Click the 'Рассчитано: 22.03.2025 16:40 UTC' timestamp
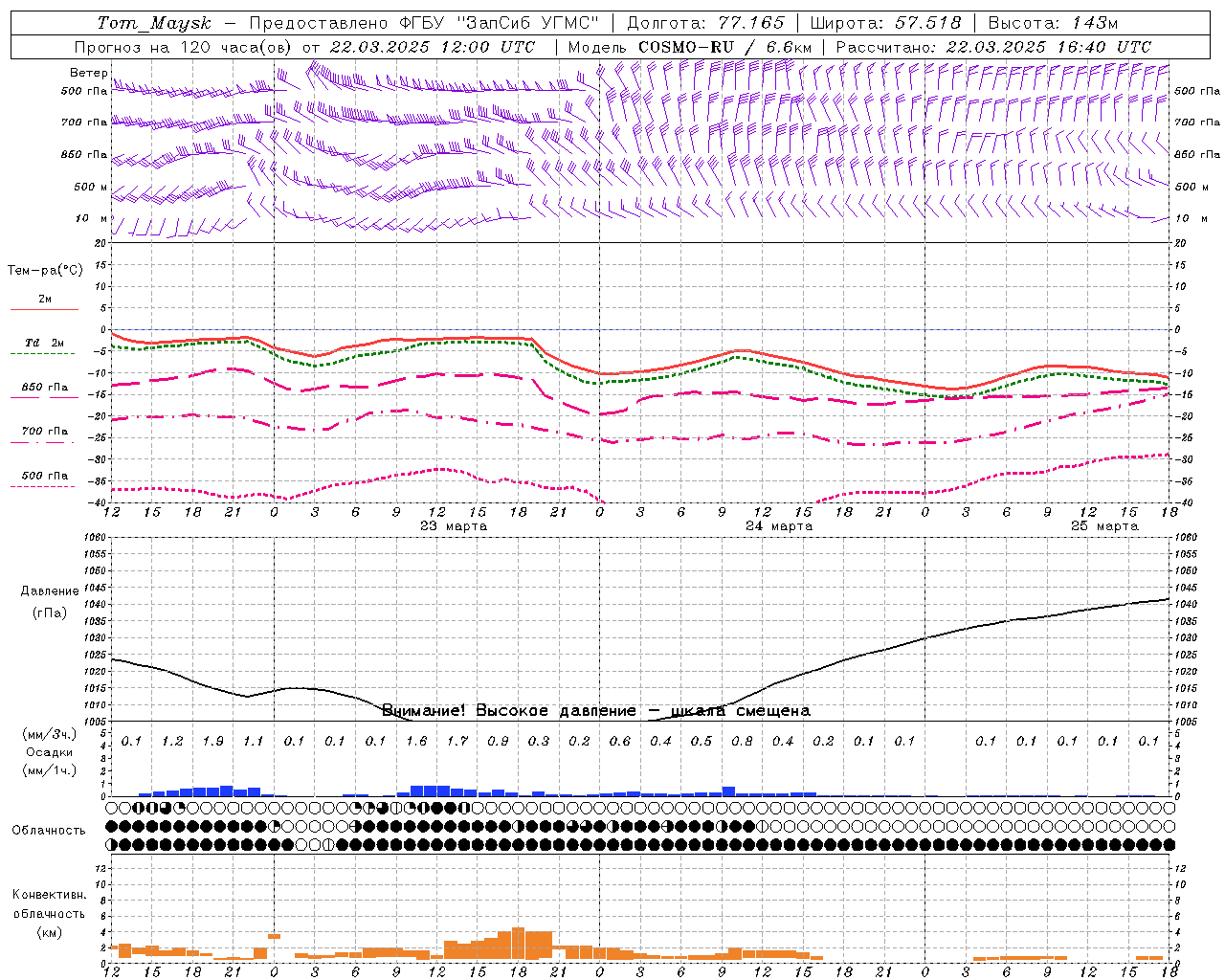This screenshot has width=1225, height=980. (993, 47)
